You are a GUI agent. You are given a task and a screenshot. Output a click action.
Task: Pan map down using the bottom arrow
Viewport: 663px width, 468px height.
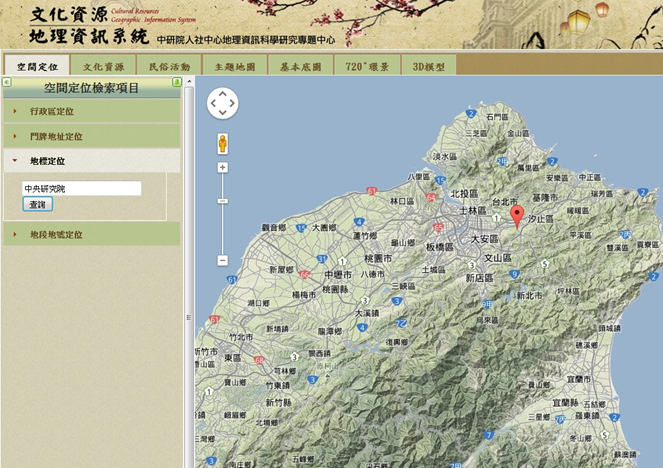222,113
